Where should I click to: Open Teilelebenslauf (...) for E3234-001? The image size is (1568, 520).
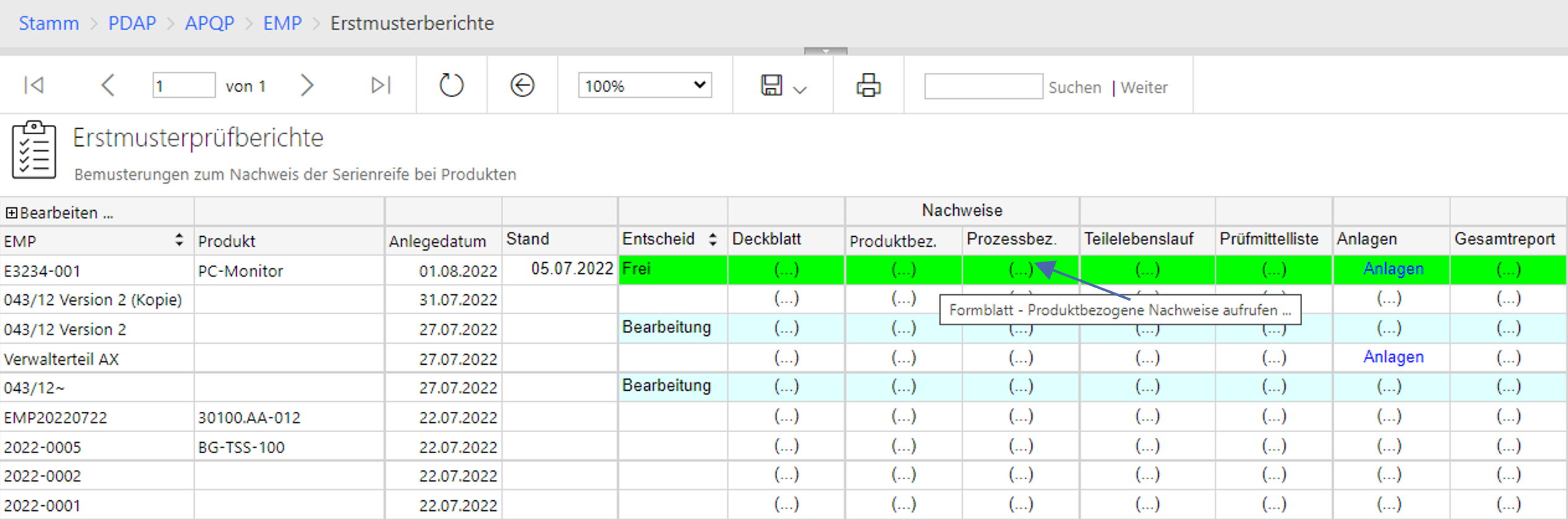[x=1148, y=270]
